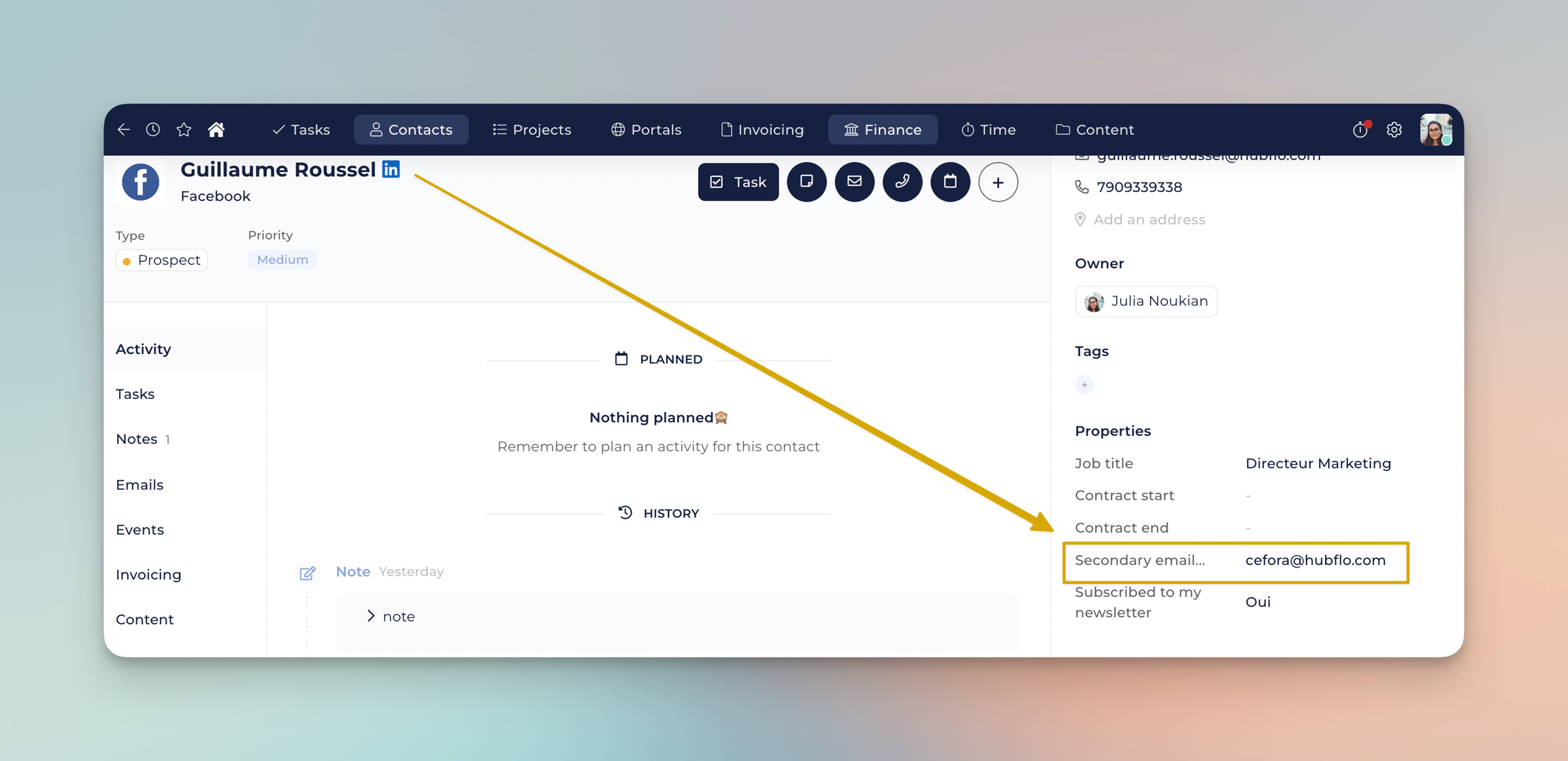
Task: Send email via envelope icon button
Action: 854,182
